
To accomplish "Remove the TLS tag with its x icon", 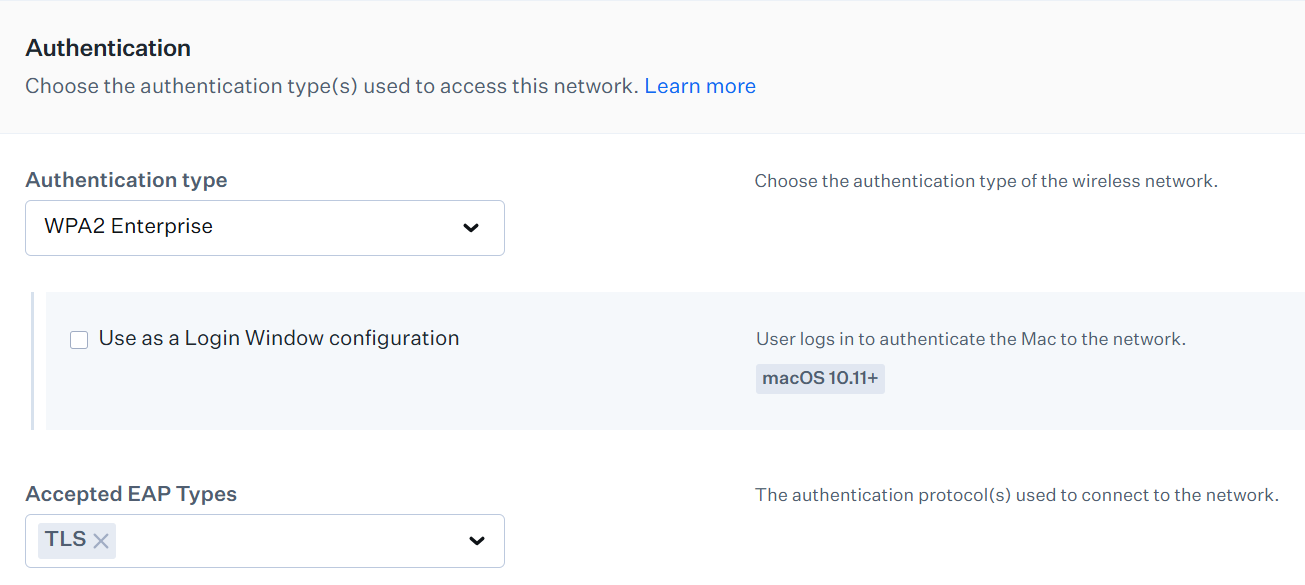I will [x=101, y=541].
